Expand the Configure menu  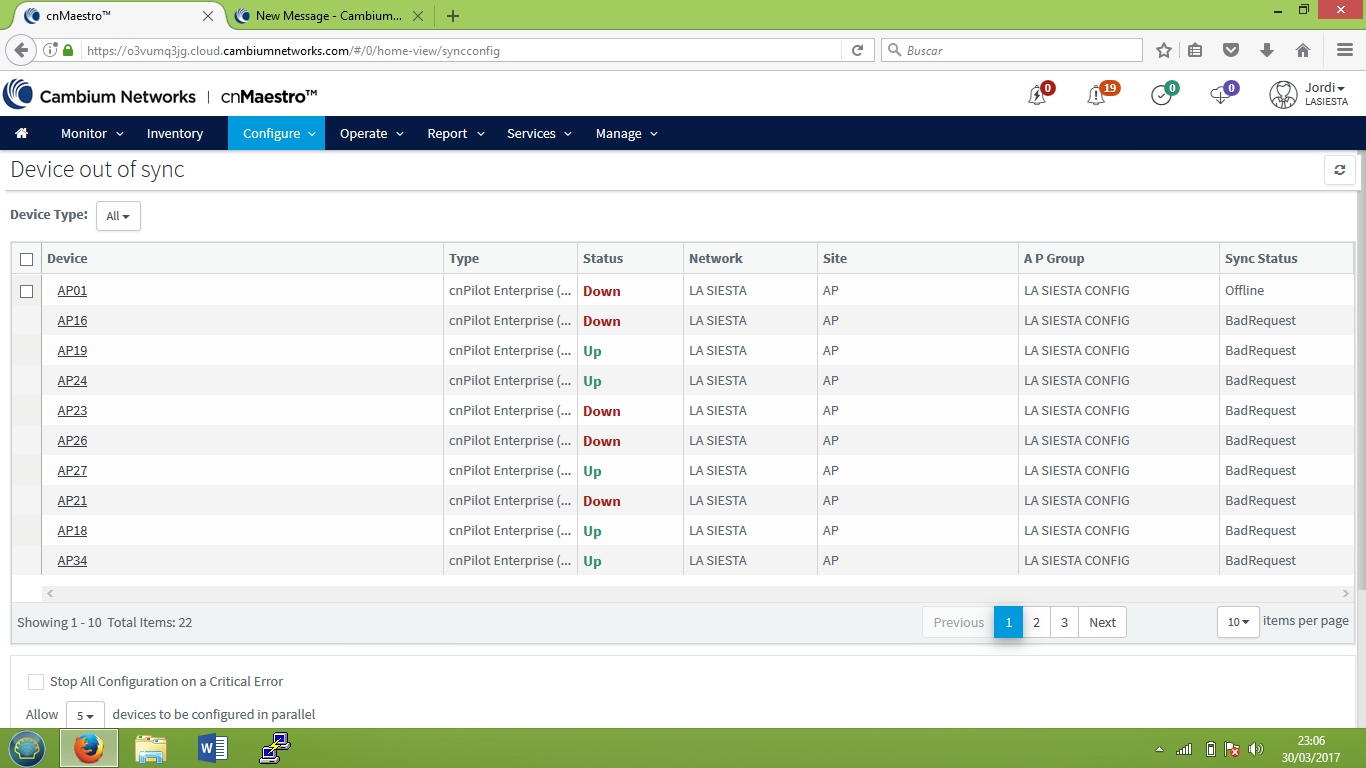point(276,133)
